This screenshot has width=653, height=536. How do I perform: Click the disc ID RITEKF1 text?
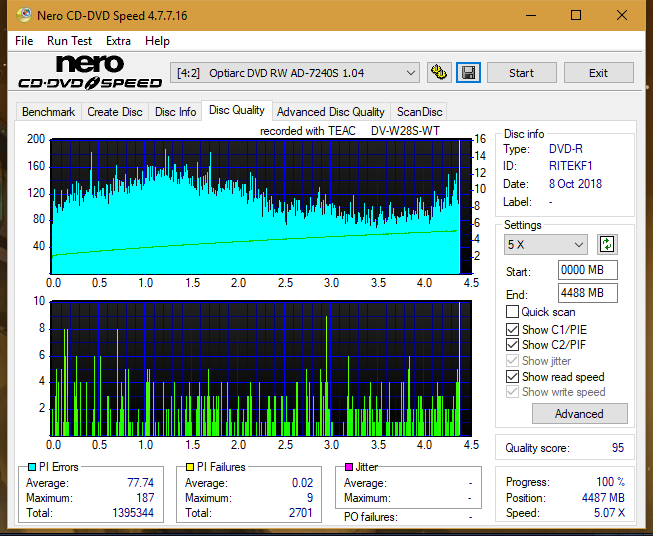pyautogui.click(x=571, y=166)
